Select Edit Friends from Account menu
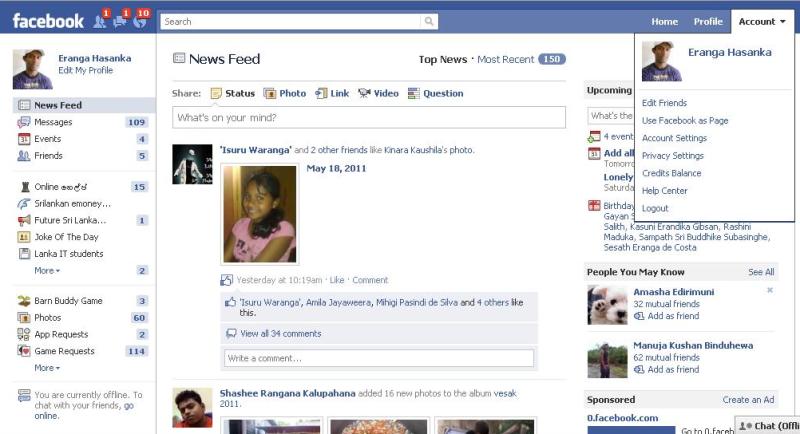 [x=664, y=103]
